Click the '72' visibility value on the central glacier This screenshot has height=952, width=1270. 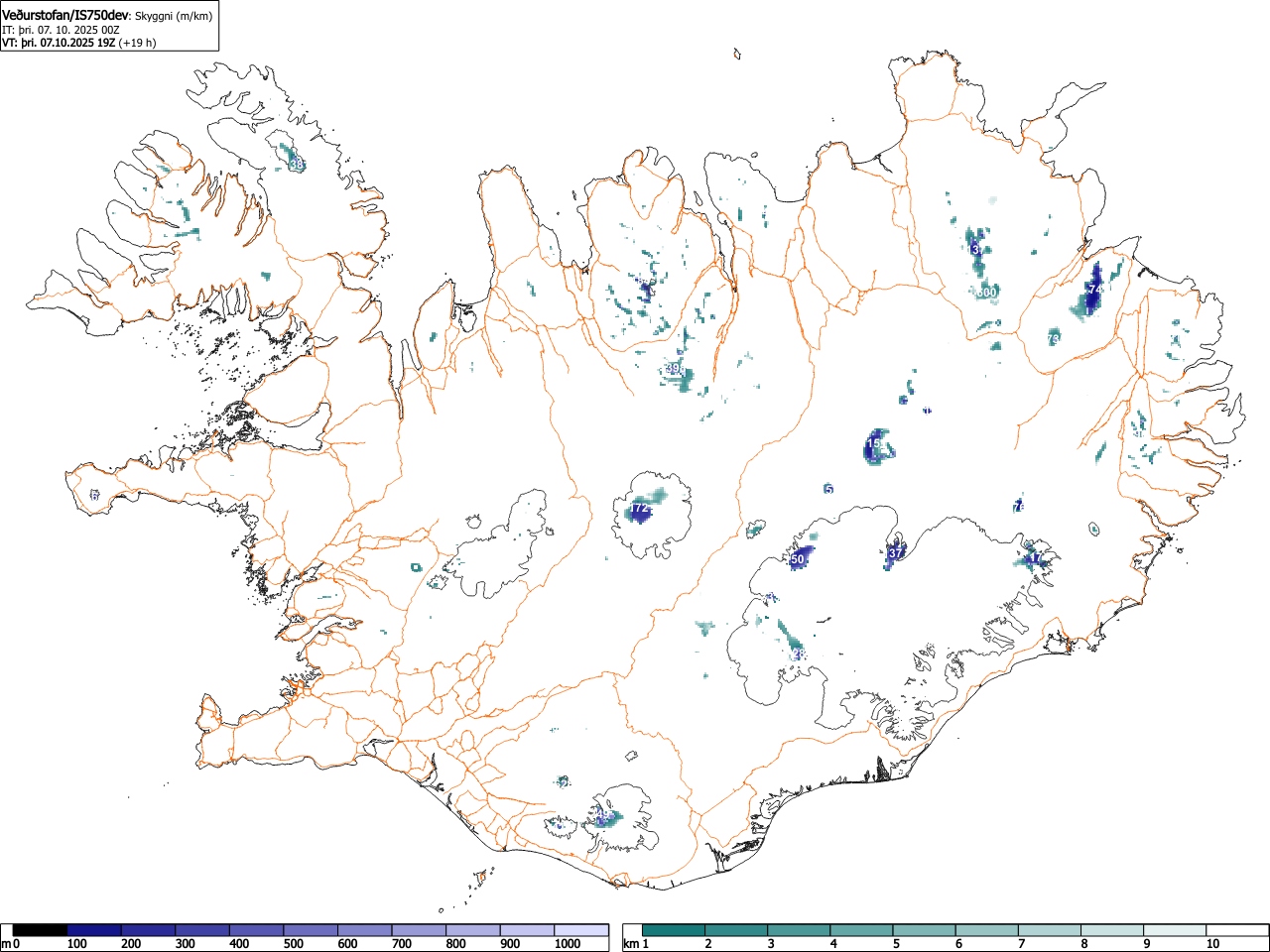click(x=640, y=509)
